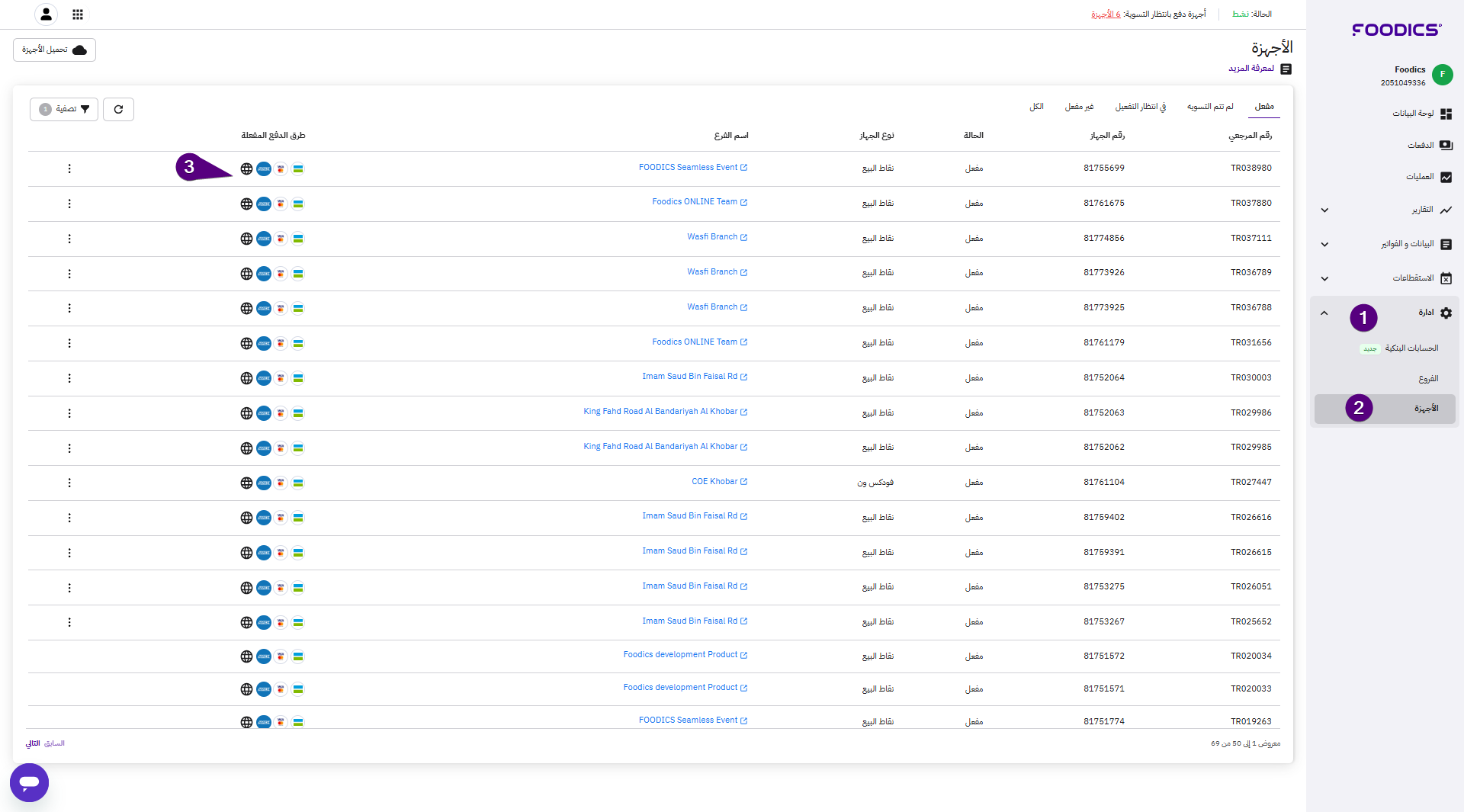This screenshot has width=1464, height=812.
Task: Open the تصفية filter button
Action: coord(64,109)
